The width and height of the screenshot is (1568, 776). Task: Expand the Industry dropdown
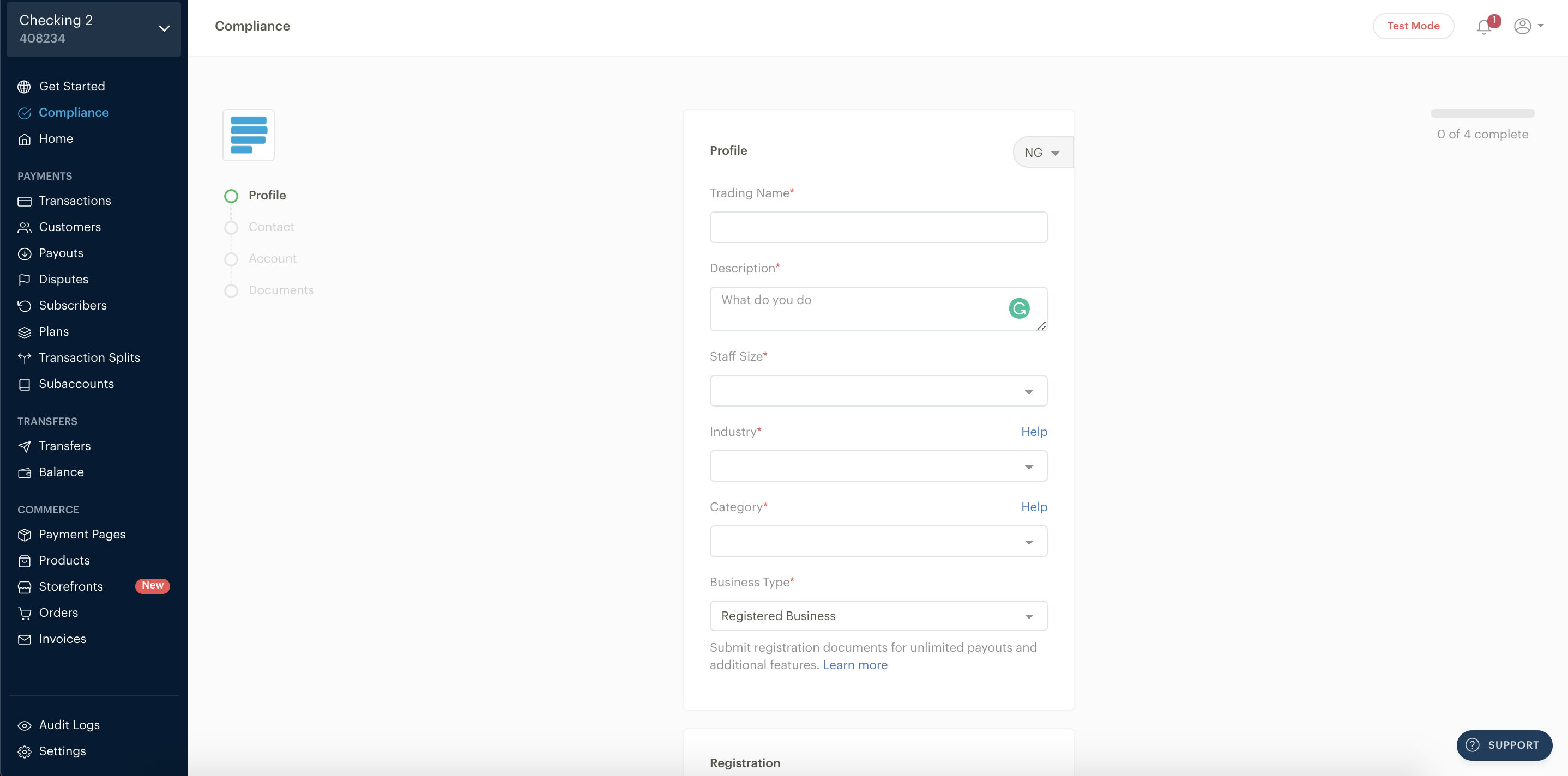(878, 466)
